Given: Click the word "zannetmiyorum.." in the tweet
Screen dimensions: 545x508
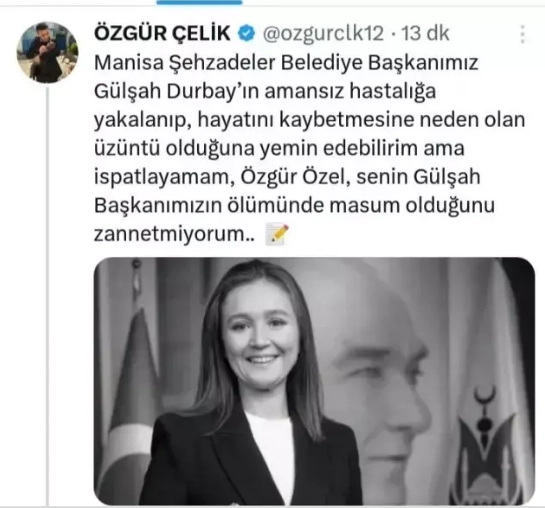Looking at the screenshot, I should (174, 235).
